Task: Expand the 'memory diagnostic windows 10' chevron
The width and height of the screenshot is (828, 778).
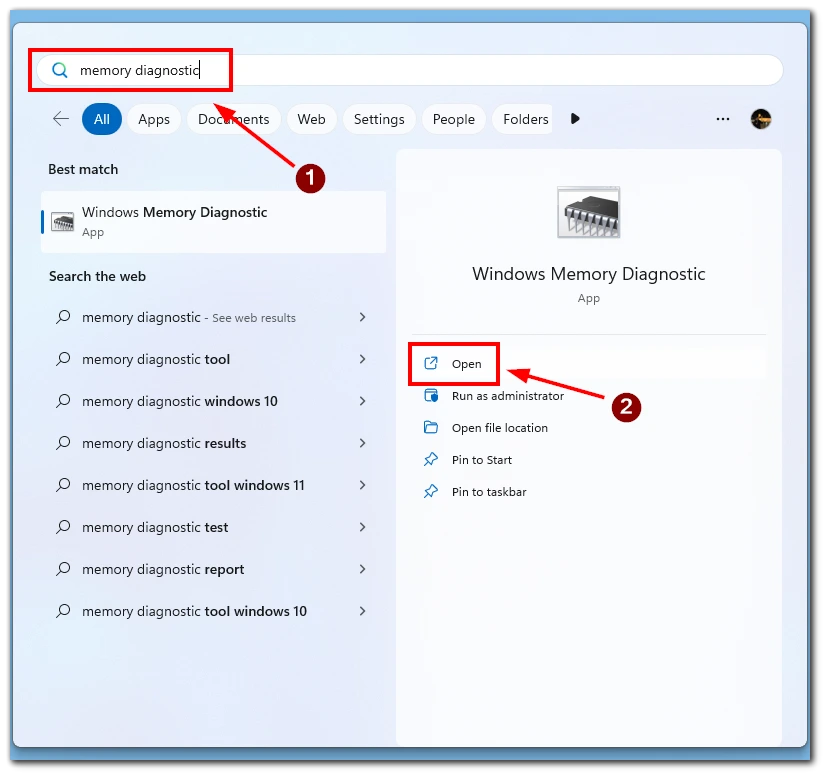Action: 362,401
